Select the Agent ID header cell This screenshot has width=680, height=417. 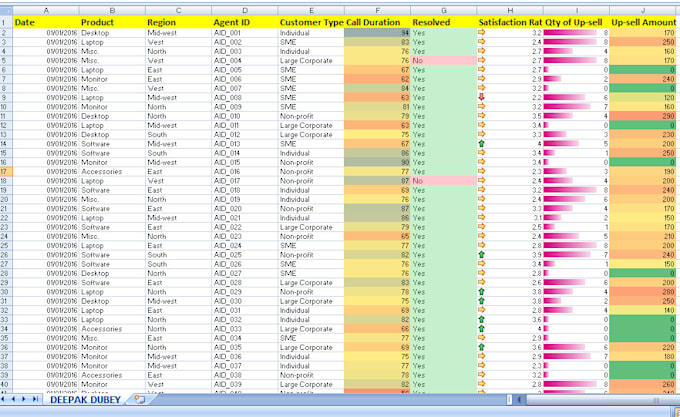pos(245,22)
